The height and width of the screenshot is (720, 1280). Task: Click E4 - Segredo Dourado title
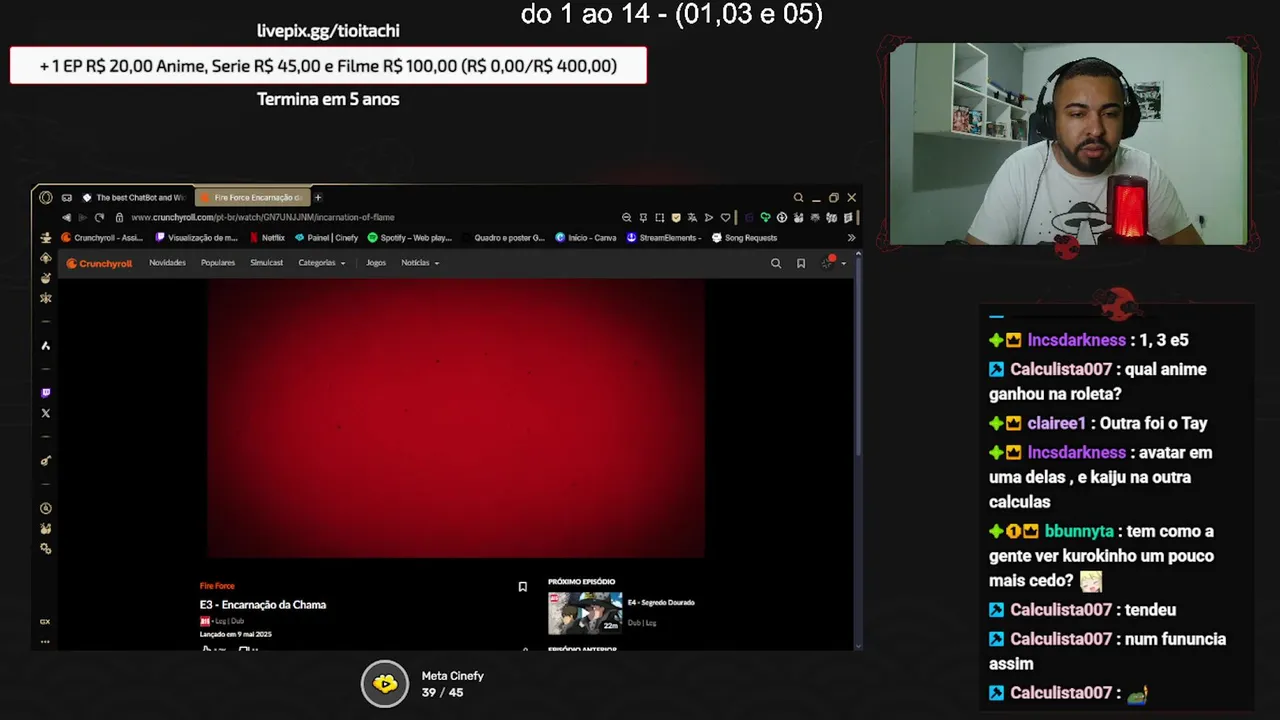661,602
